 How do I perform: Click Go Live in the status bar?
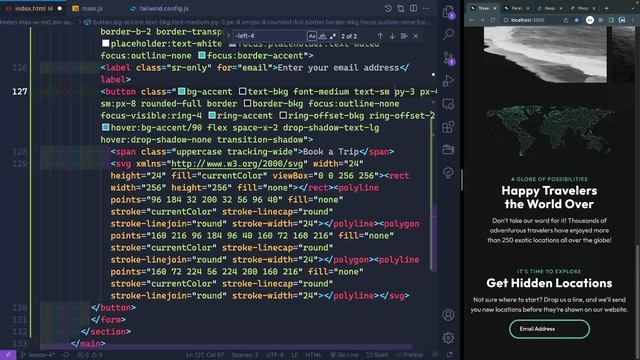pos(344,355)
